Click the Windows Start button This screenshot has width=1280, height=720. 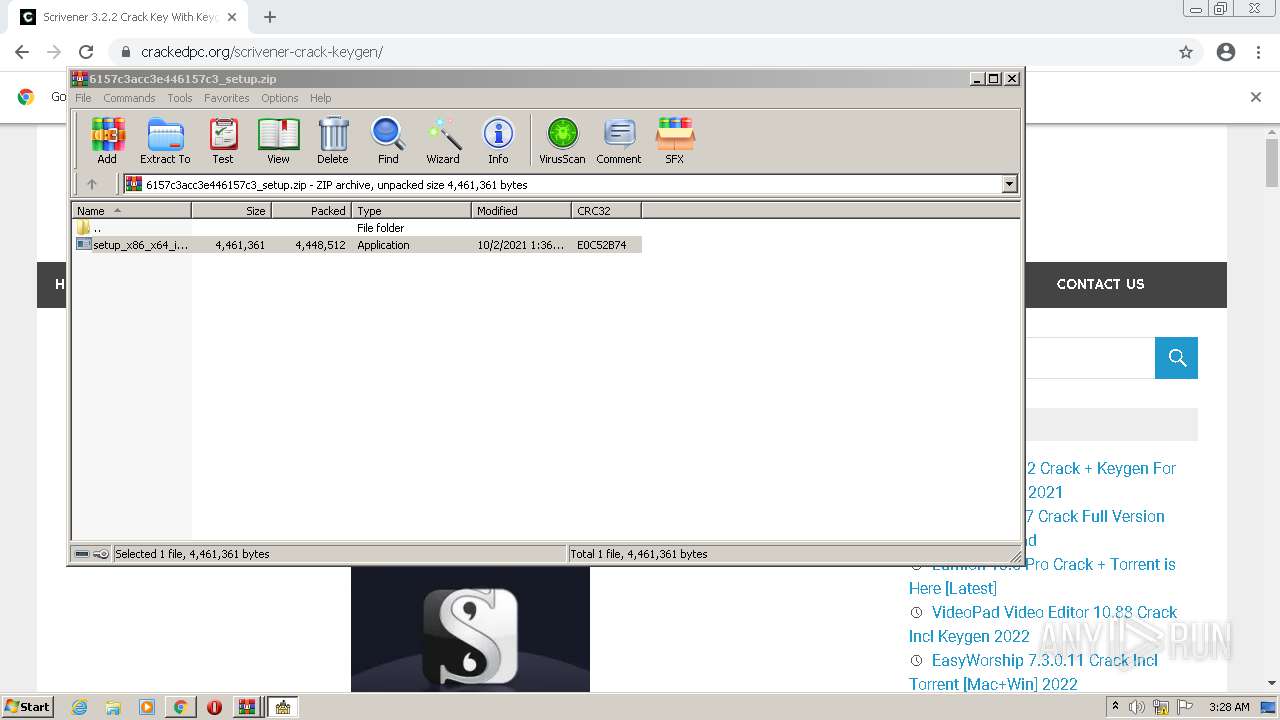[27, 706]
